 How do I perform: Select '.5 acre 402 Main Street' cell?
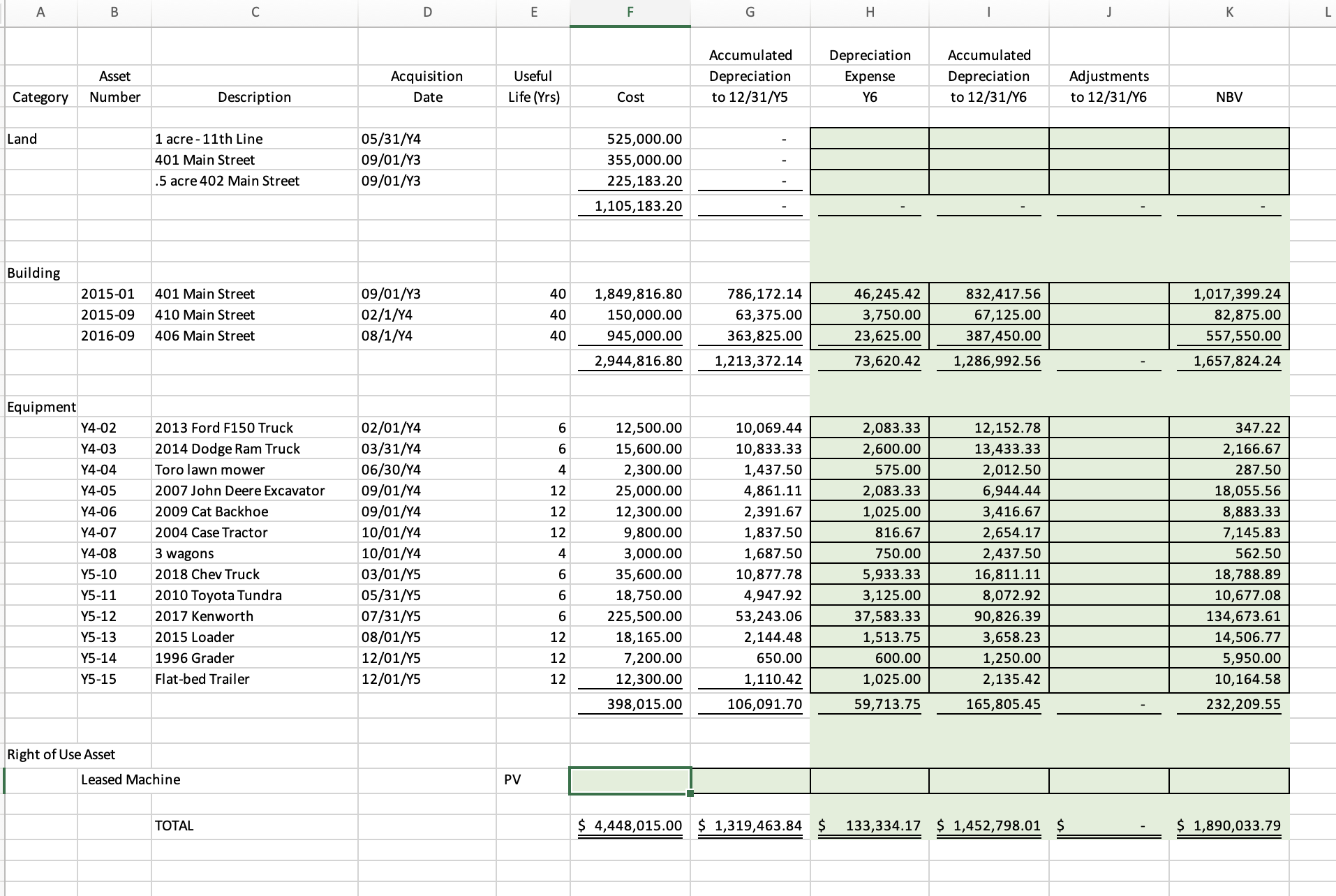254,181
